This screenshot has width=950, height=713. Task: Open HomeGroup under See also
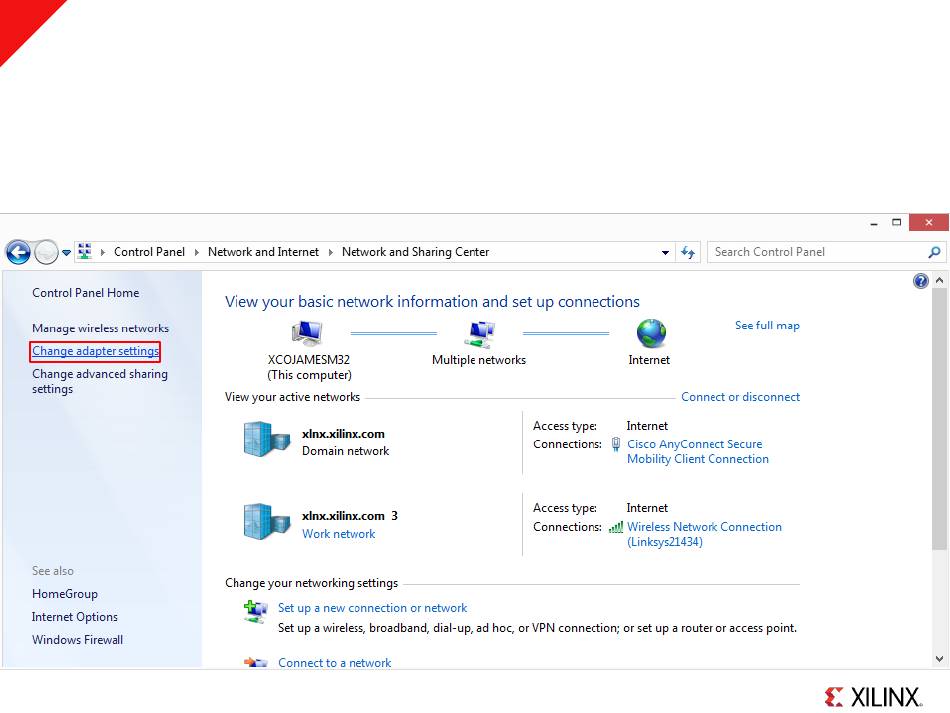coord(65,594)
